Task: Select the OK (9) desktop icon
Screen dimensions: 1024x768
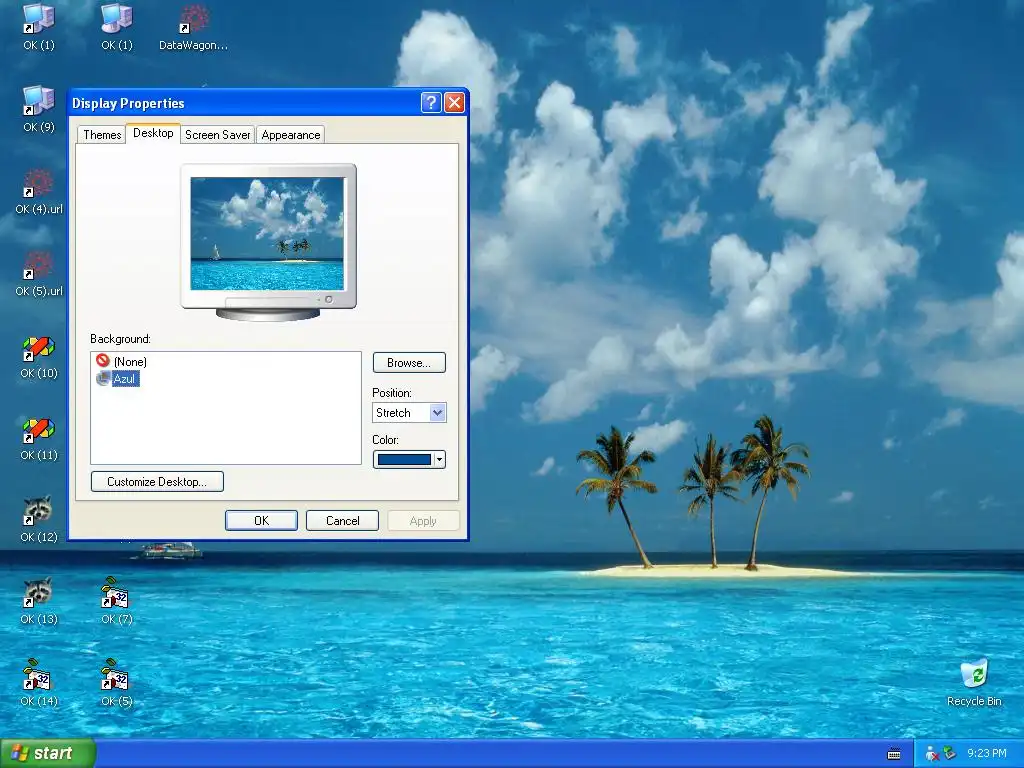Action: (x=39, y=109)
